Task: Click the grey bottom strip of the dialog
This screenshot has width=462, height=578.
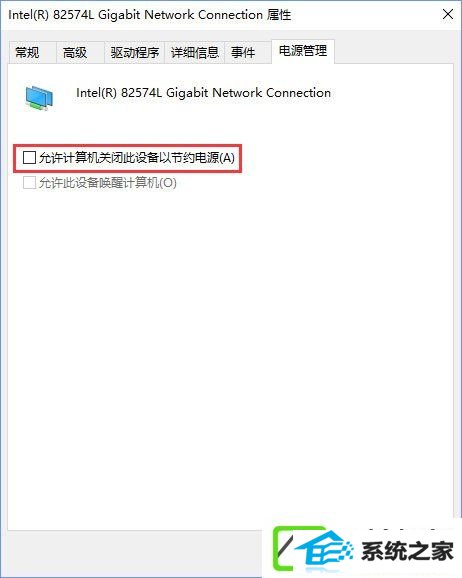Action: [x=135, y=552]
